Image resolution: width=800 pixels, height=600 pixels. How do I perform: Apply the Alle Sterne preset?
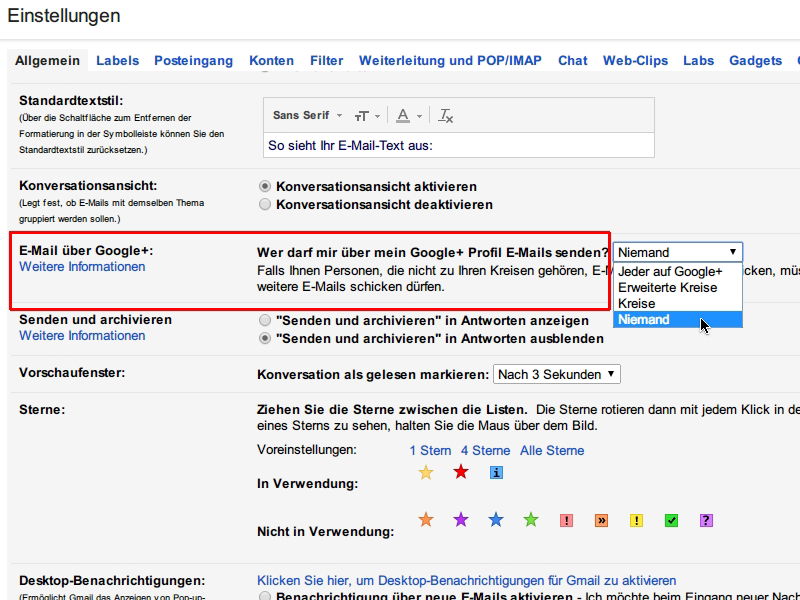(552, 451)
